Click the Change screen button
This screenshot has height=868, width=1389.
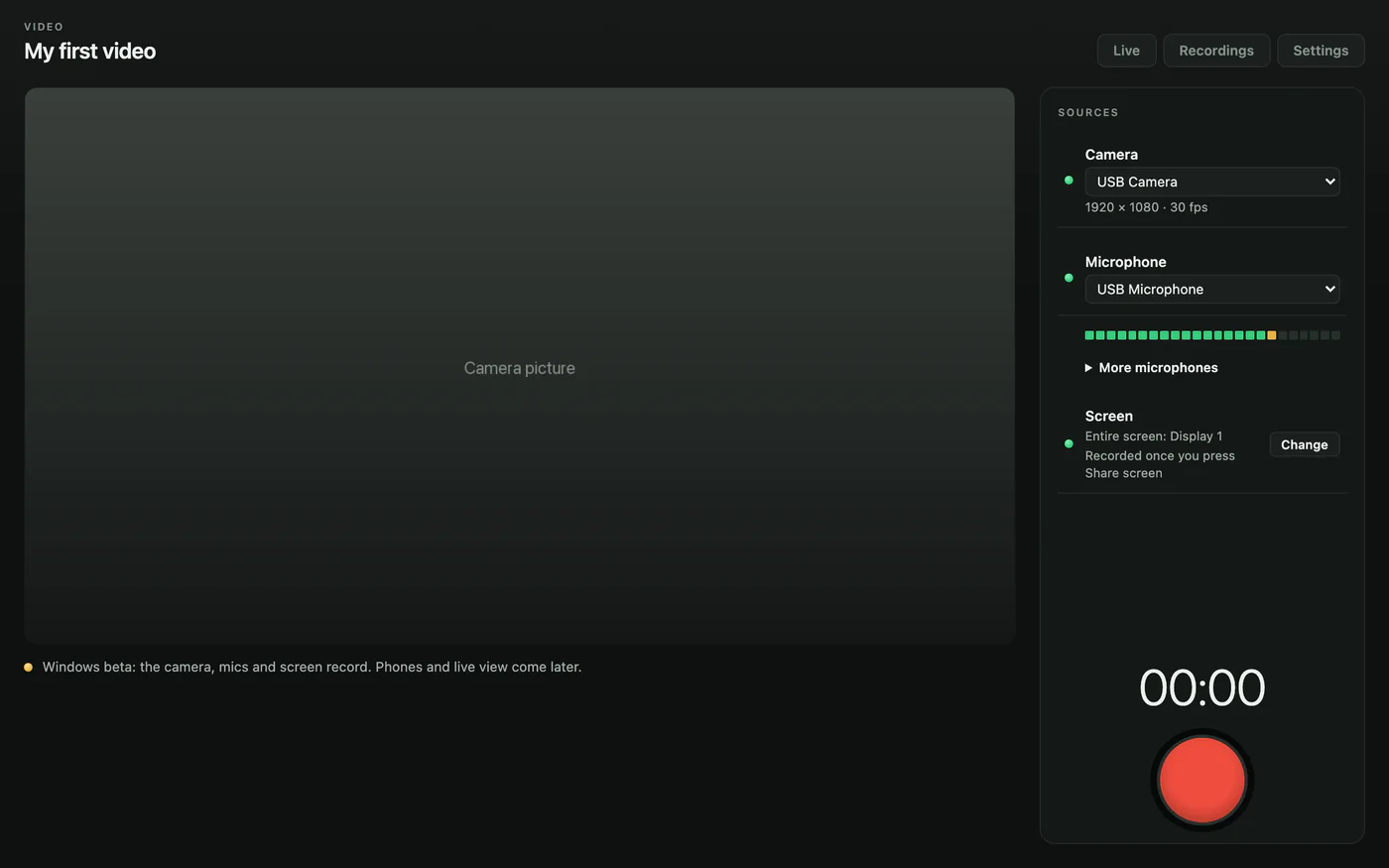click(x=1304, y=444)
